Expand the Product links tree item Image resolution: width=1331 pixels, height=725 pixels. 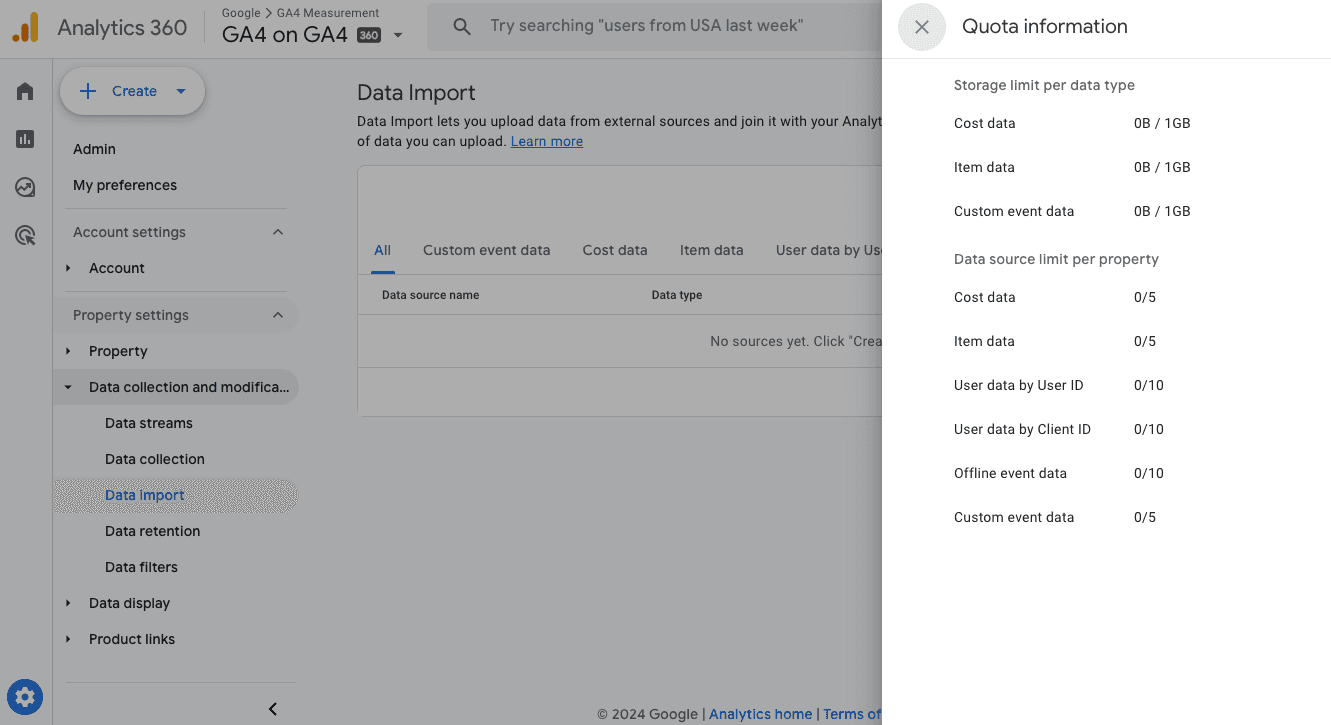pyautogui.click(x=68, y=639)
